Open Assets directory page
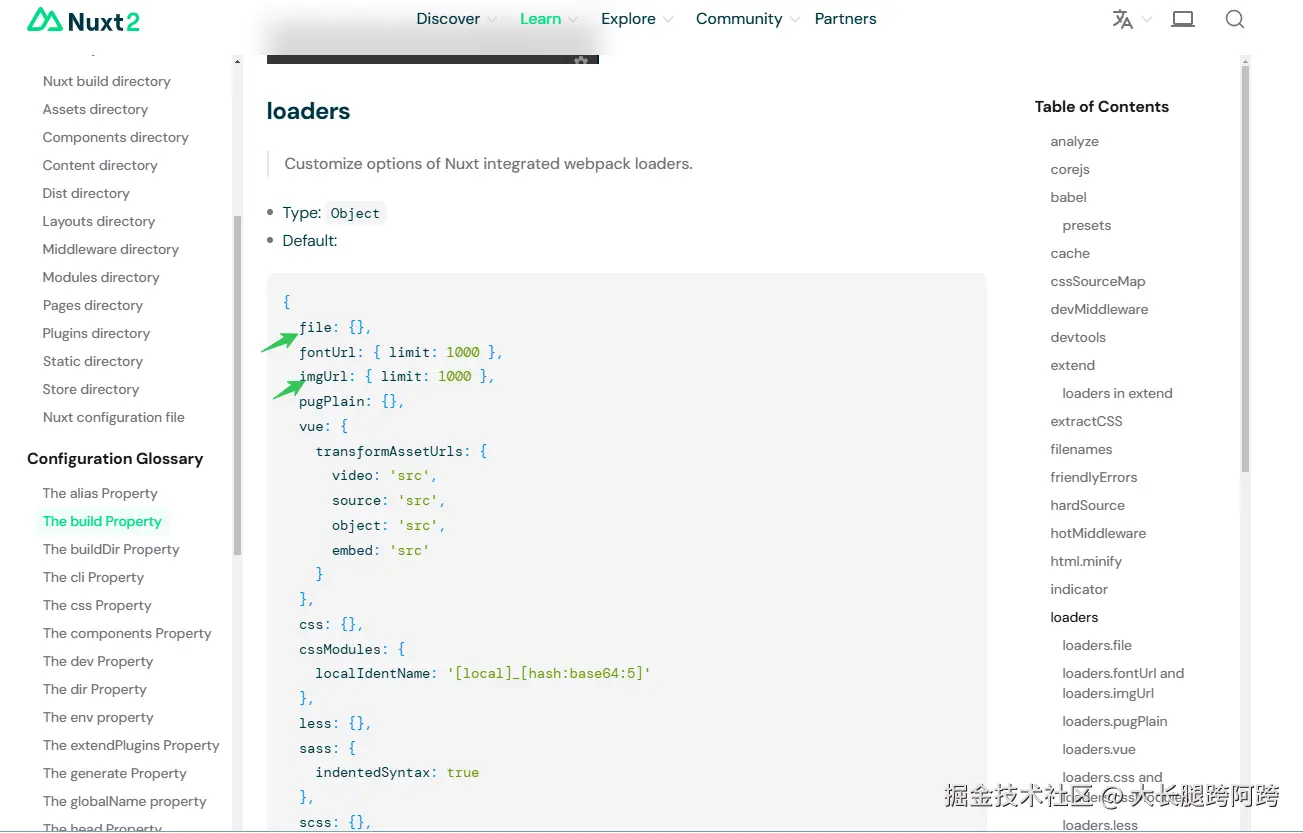The height and width of the screenshot is (833, 1303). [x=95, y=109]
